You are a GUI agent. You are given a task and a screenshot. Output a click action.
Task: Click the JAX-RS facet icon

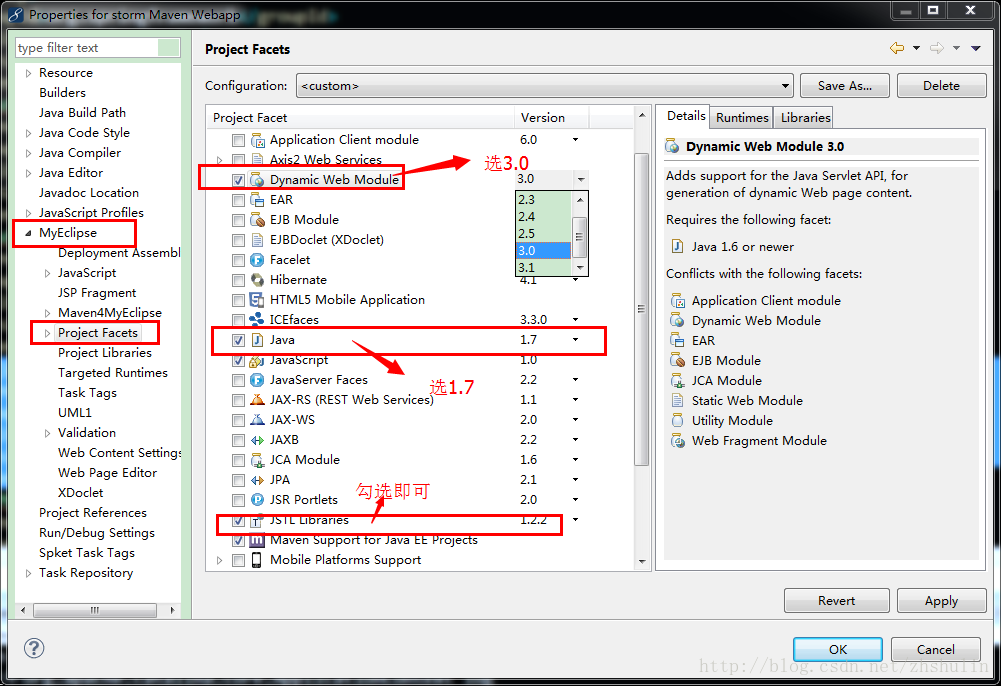(257, 400)
